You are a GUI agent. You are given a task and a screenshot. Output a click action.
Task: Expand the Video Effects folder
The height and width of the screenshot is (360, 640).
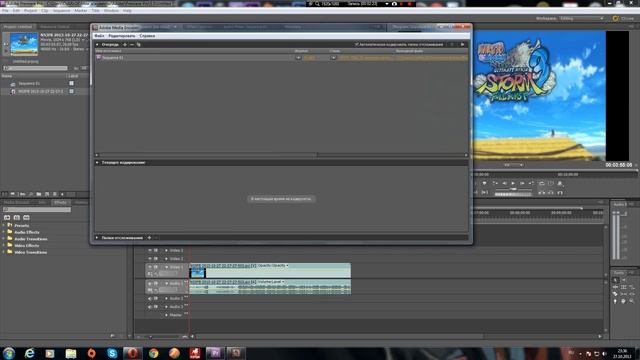(x=4, y=245)
